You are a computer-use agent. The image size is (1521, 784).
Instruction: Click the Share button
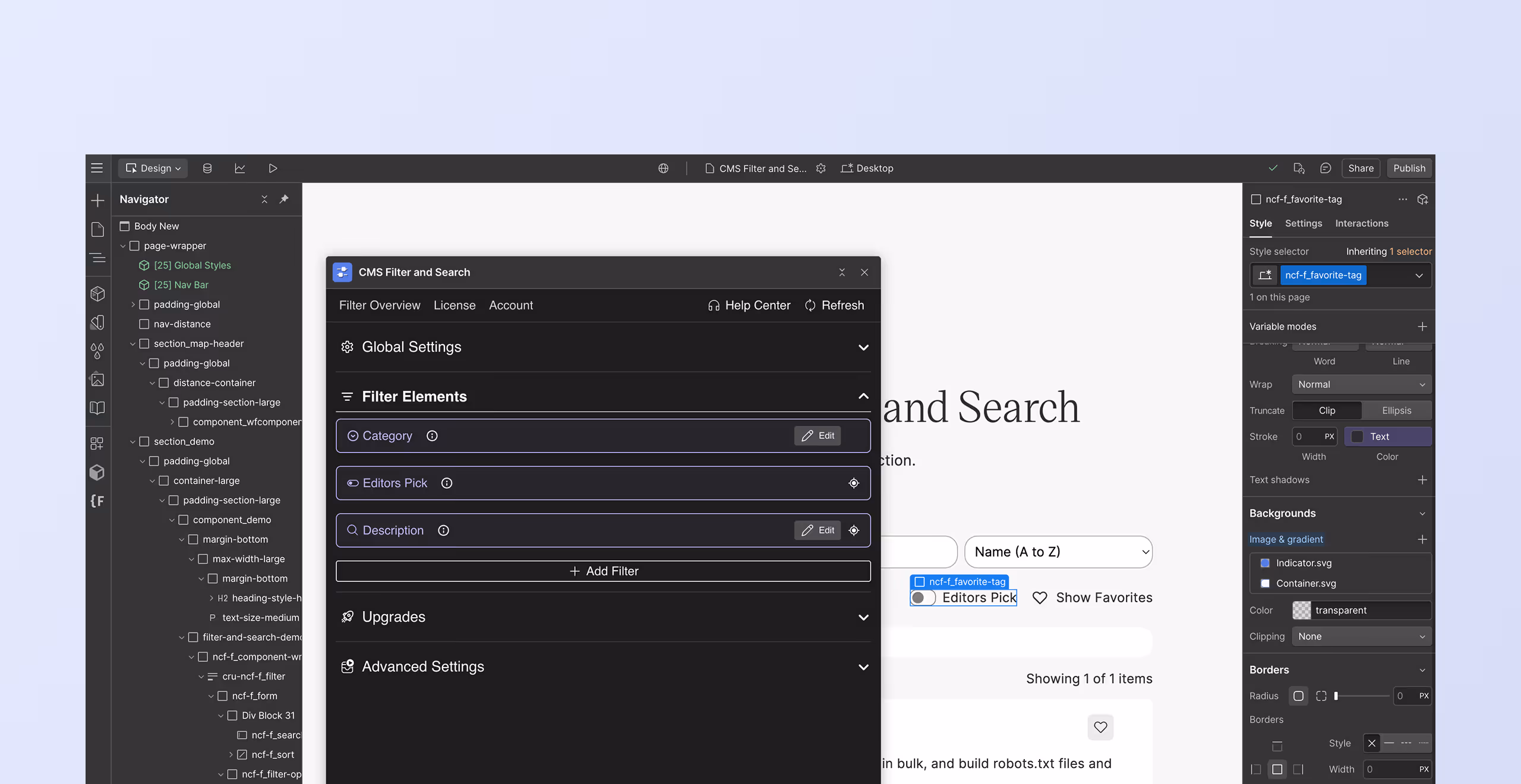point(1361,168)
